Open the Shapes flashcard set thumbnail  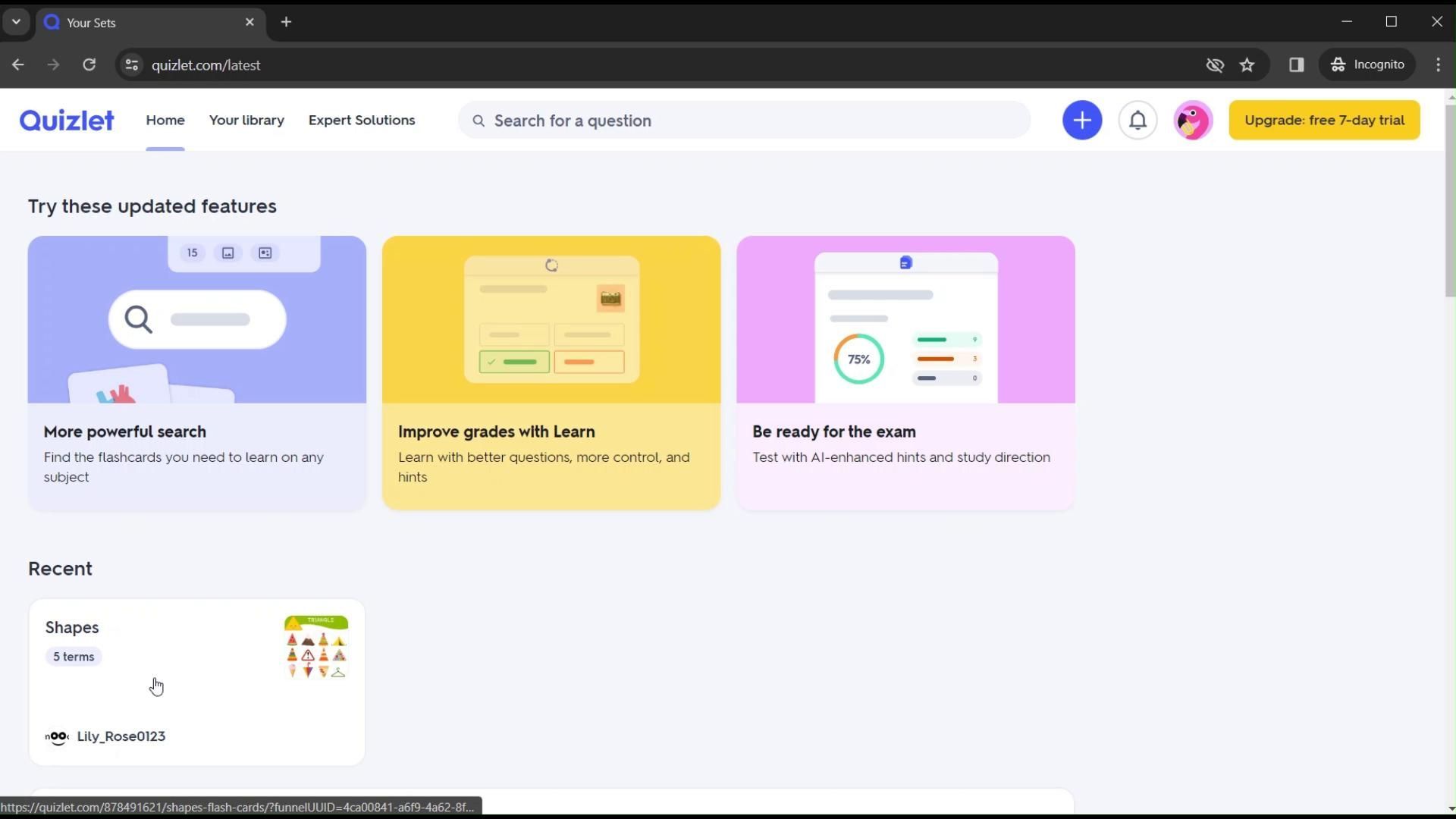click(x=316, y=647)
